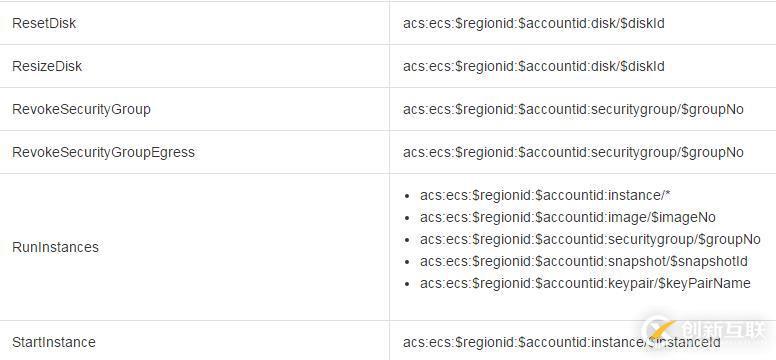Click the image/$imageNo resource bullet item
Screen dimensions: 776x360
pos(568,217)
